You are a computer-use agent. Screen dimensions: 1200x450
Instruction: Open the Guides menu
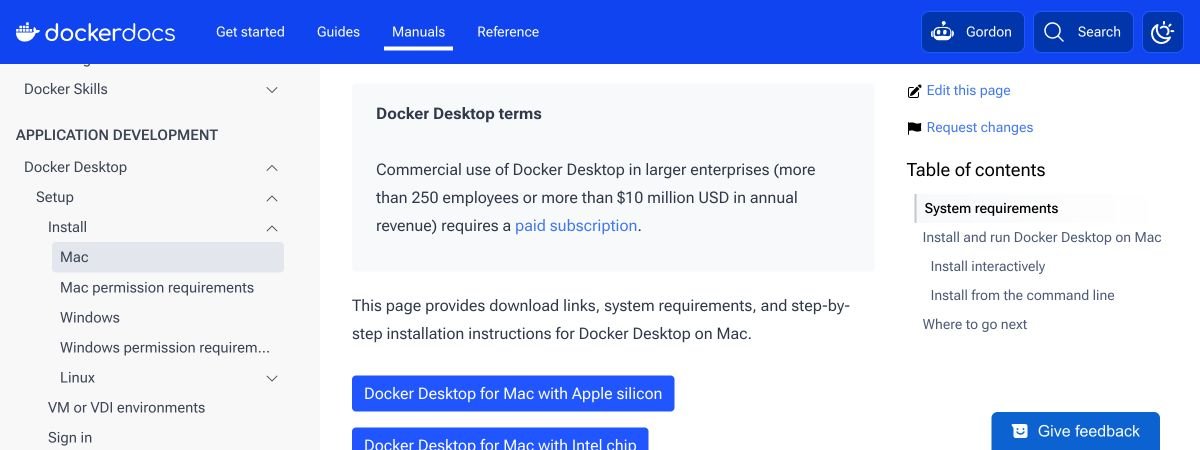point(338,32)
